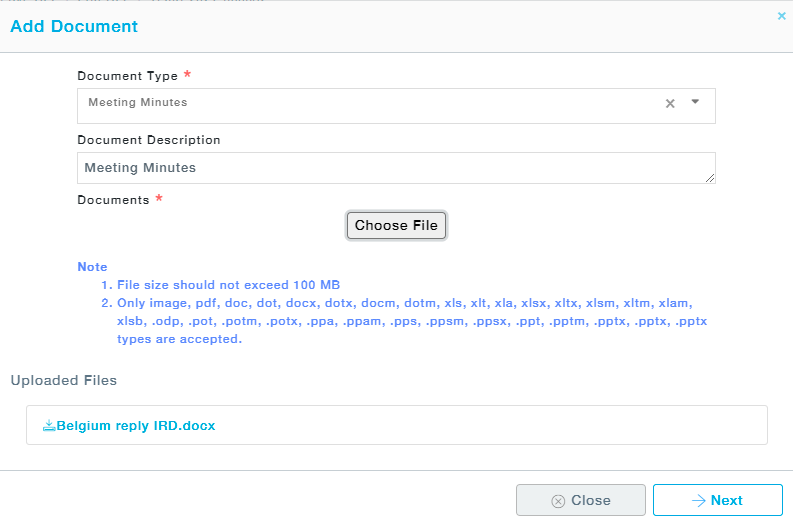
Task: Click the Note heading above file rules
Action: (x=92, y=267)
